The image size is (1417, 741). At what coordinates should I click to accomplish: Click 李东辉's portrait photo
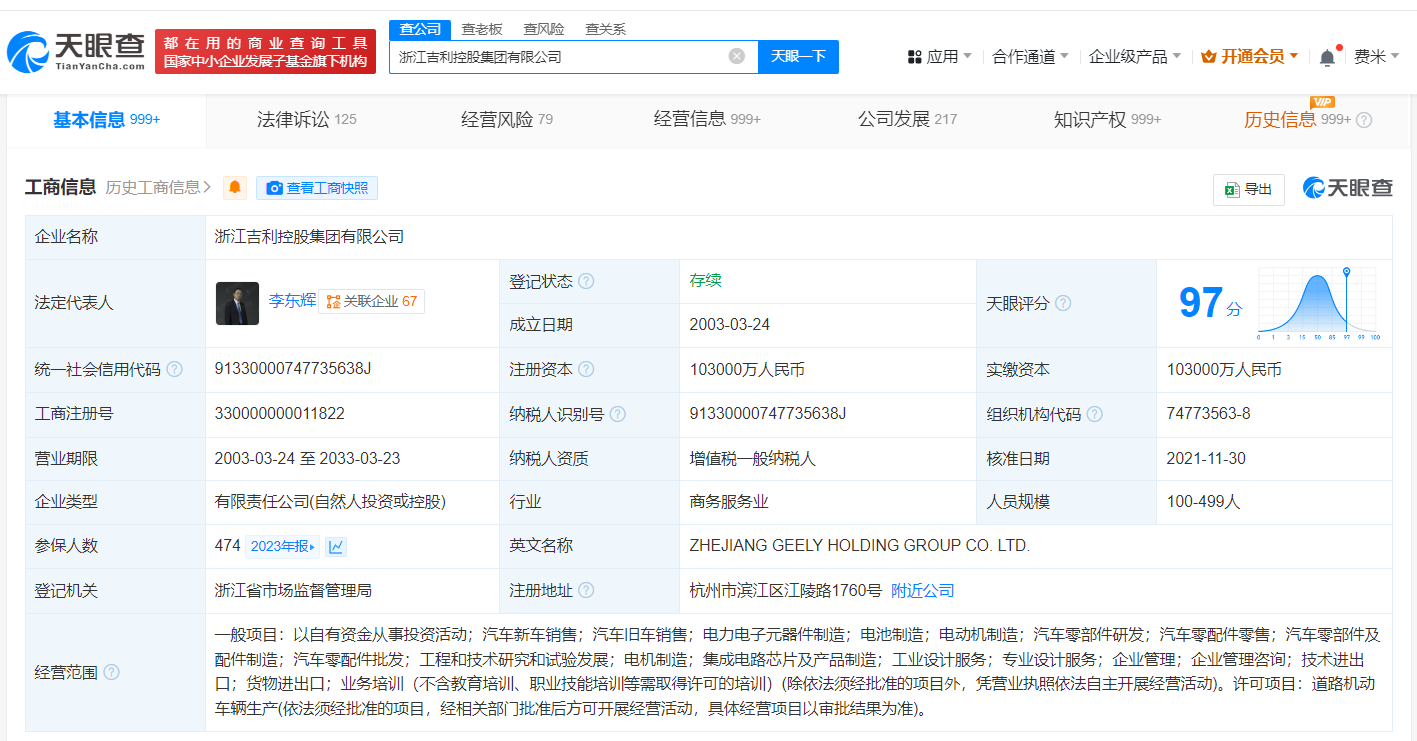(237, 303)
